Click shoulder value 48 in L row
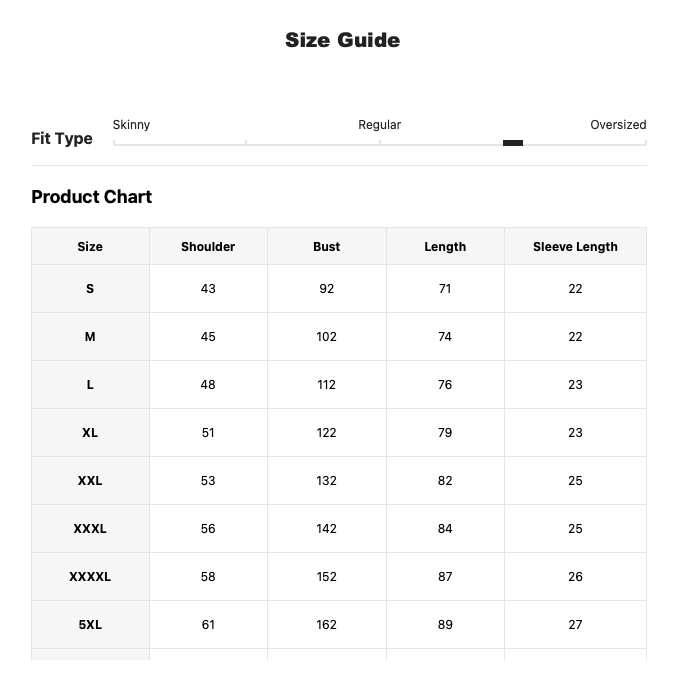 208,385
